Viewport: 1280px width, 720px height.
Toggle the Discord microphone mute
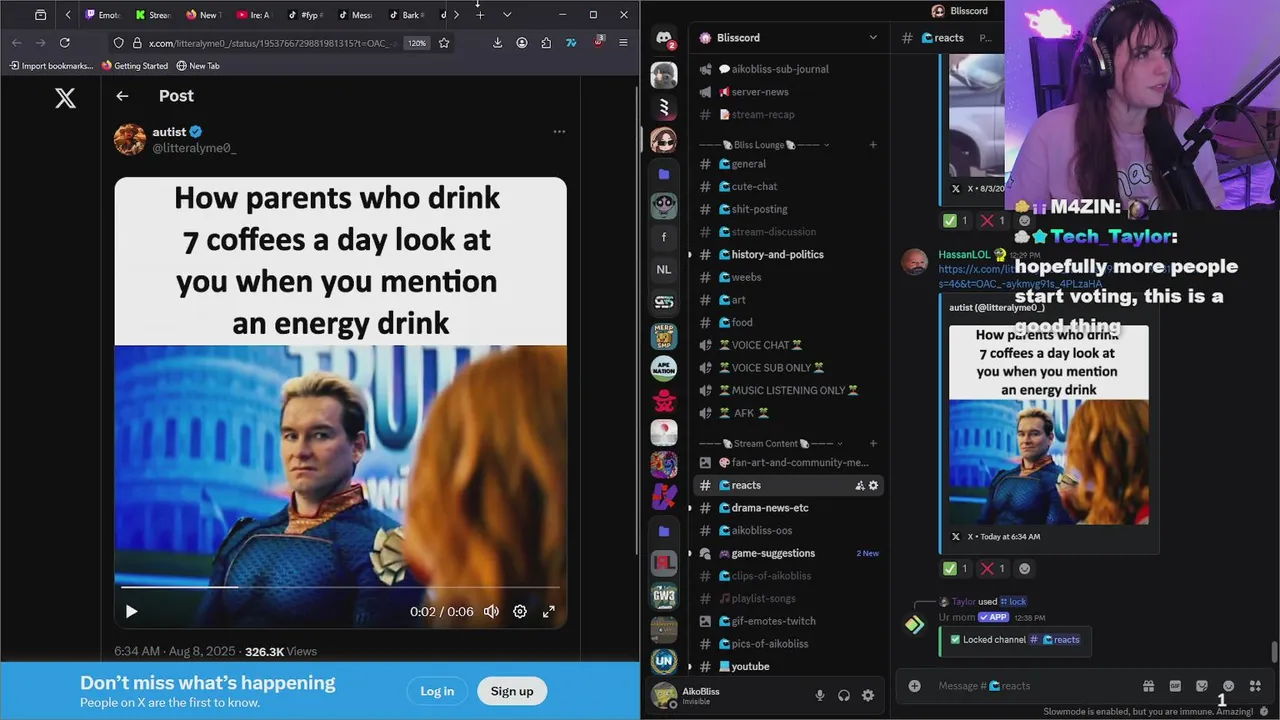[820, 696]
